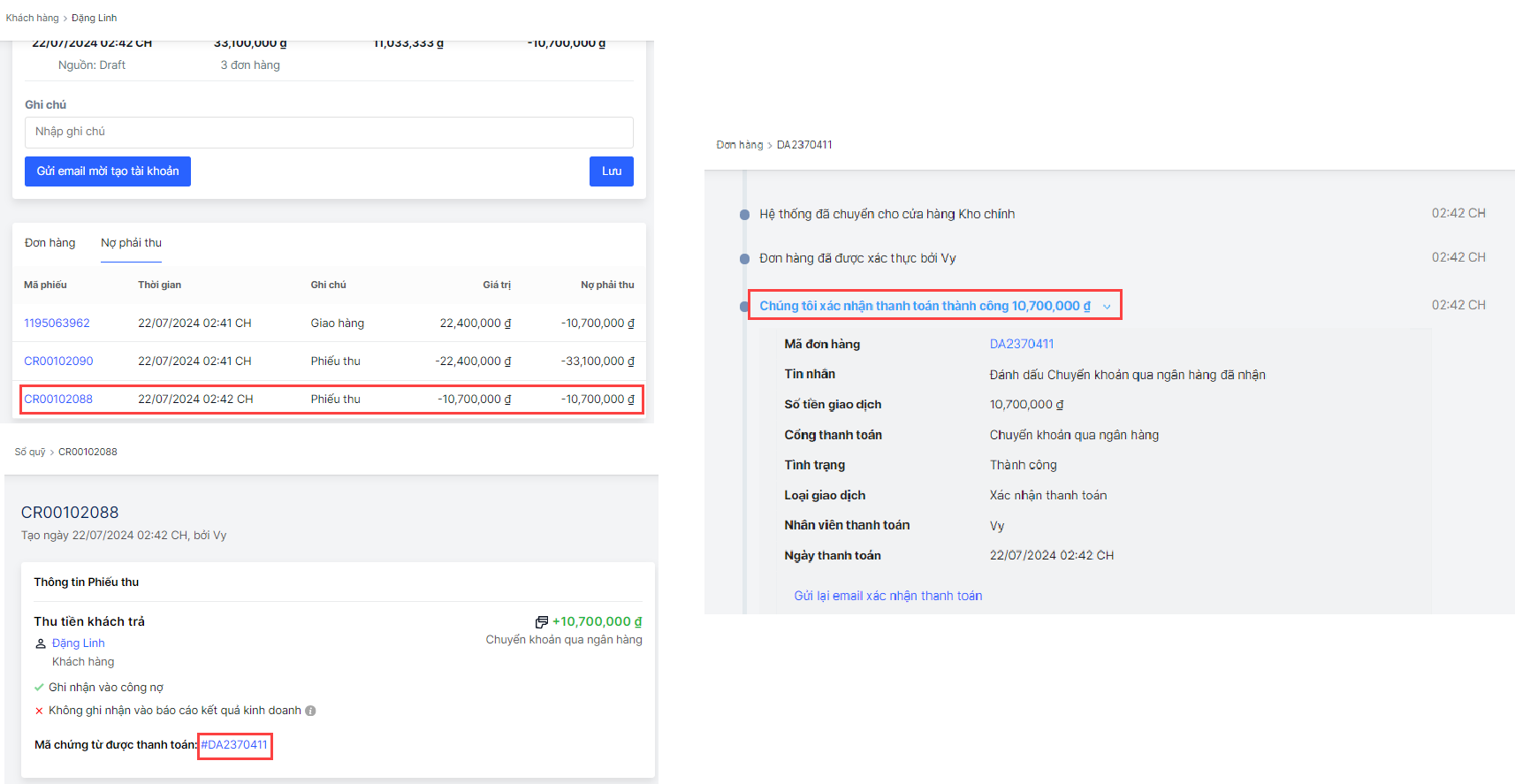This screenshot has width=1515, height=784.
Task: Switch to the Đơn hàng tab
Action: (x=50, y=243)
